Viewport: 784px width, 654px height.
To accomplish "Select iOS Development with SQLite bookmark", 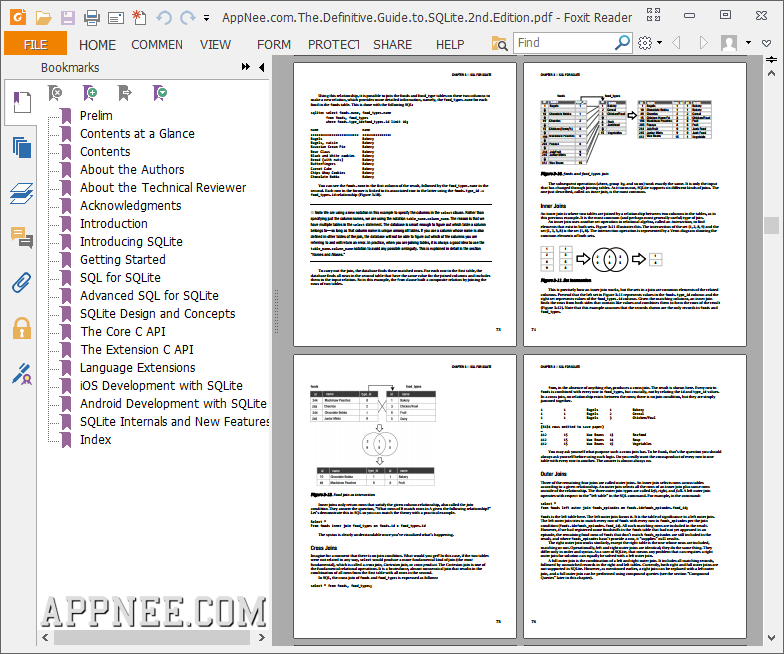I will click(161, 386).
